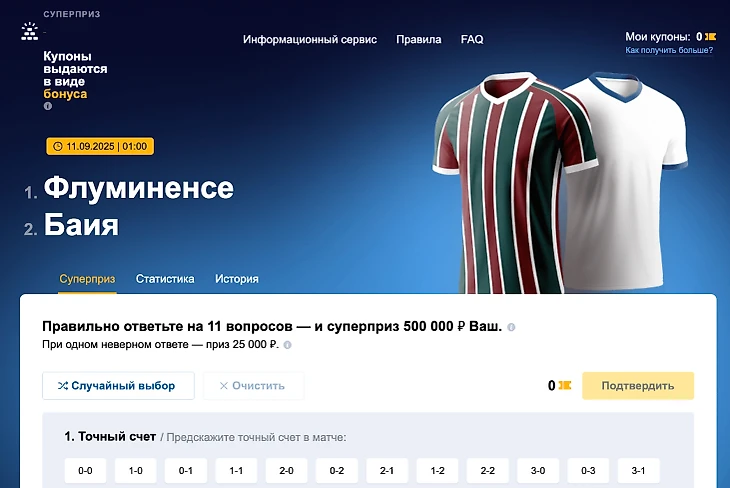Click the Случайный выбор button
730x488 pixels.
118,386
